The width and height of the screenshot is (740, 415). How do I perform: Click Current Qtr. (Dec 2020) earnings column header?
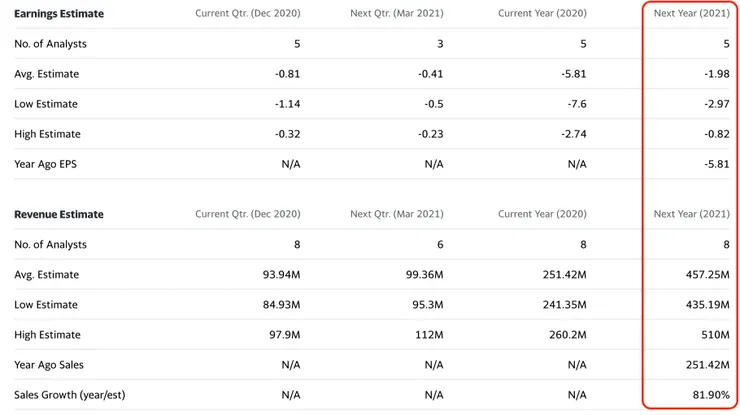(247, 14)
